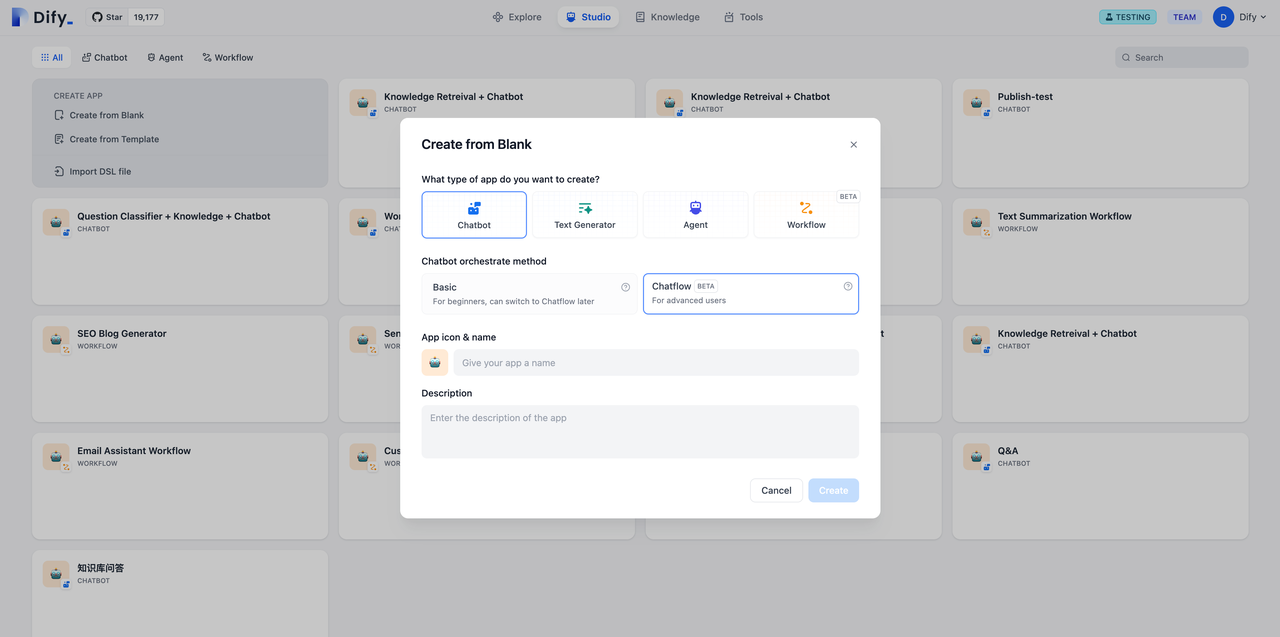1280x637 pixels.
Task: Pick the Agent app type
Action: (695, 215)
